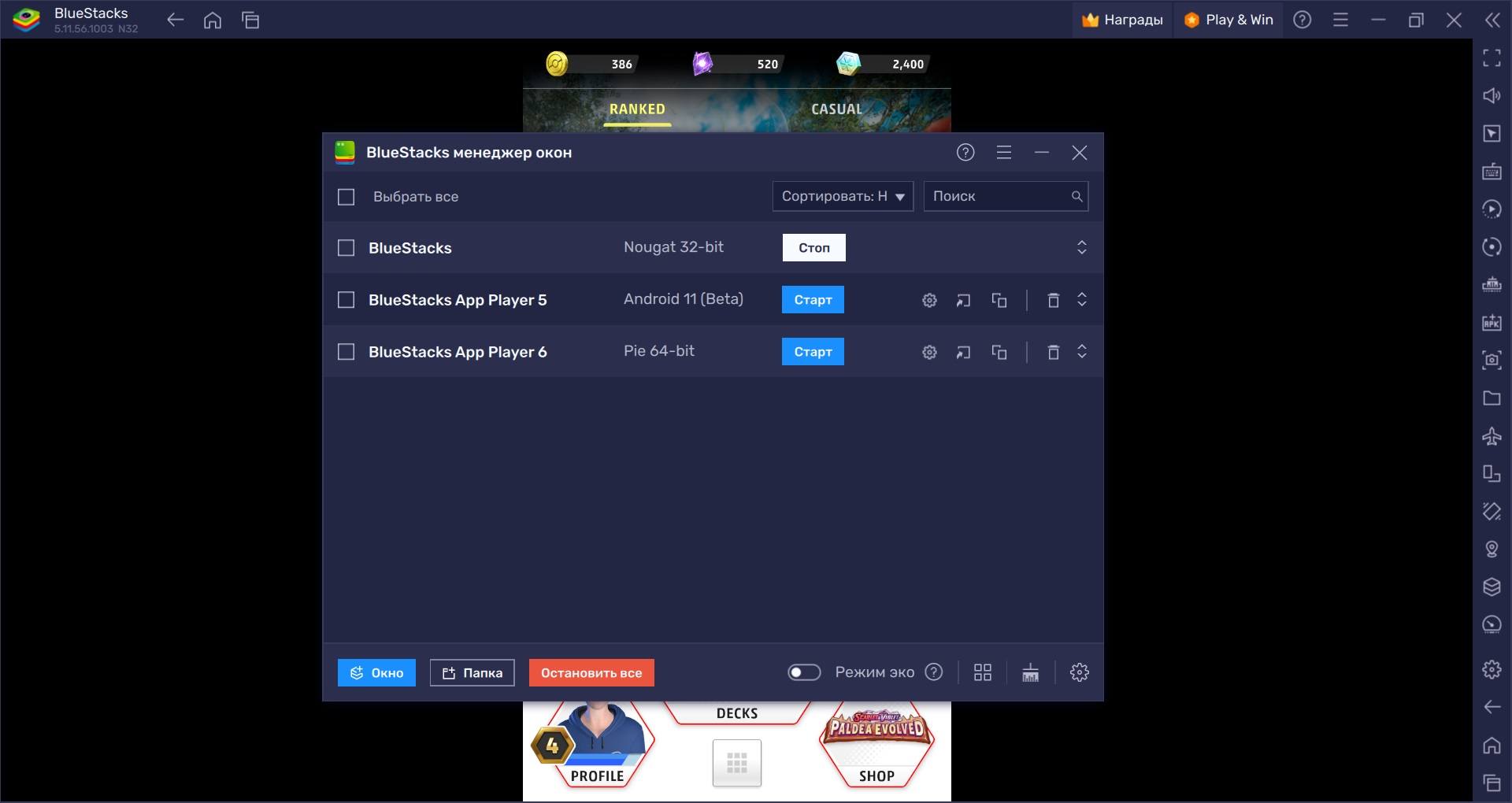Open settings gear for BlueStacks App Player 5

(929, 300)
